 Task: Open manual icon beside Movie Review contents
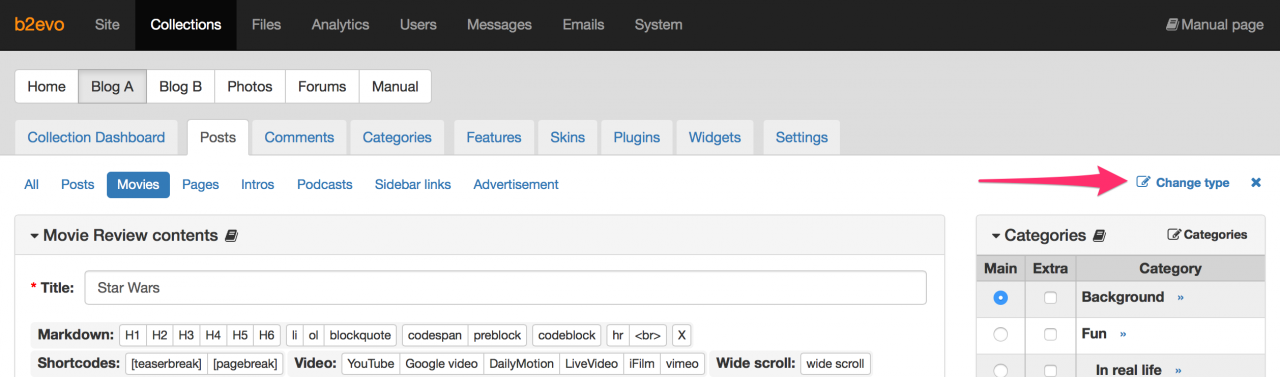232,236
